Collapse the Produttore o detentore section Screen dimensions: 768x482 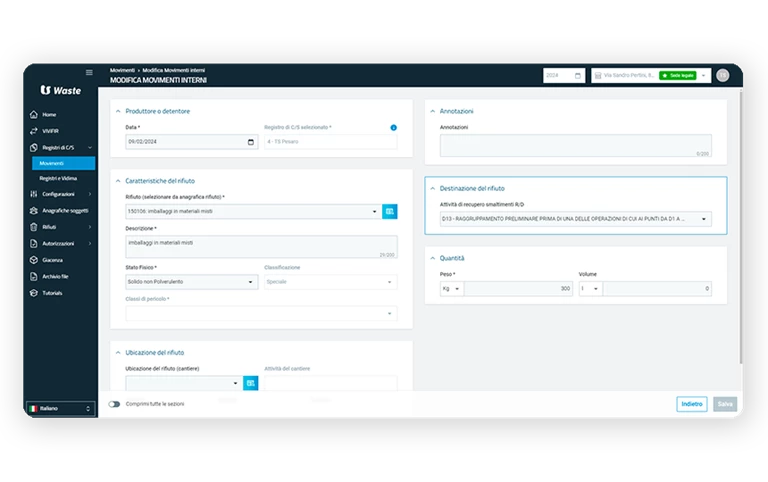pyautogui.click(x=118, y=111)
